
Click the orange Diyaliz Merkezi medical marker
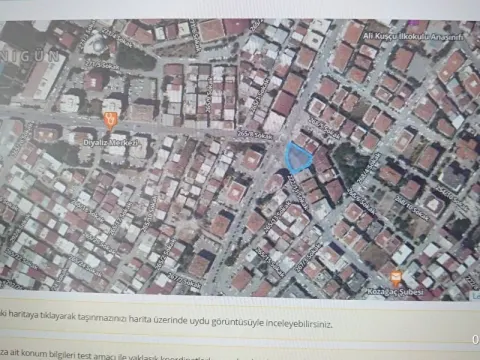point(111,120)
